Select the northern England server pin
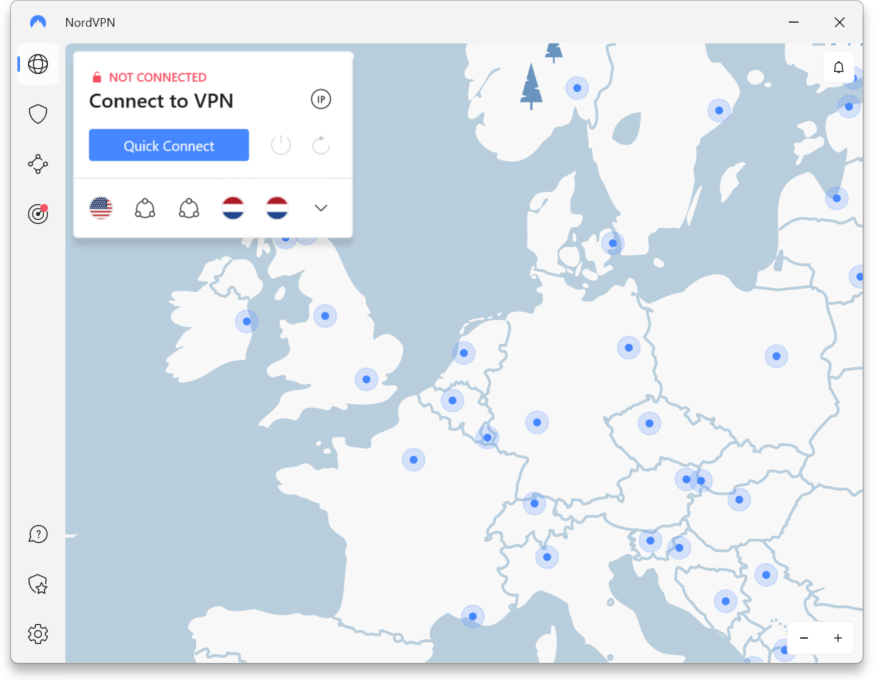The height and width of the screenshot is (680, 874). click(325, 316)
